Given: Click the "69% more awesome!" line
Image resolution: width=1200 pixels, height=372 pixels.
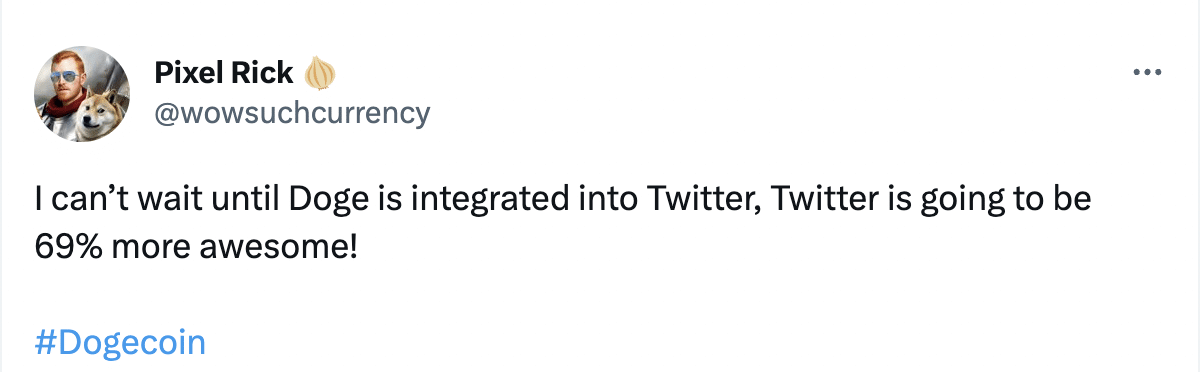Looking at the screenshot, I should [x=195, y=244].
